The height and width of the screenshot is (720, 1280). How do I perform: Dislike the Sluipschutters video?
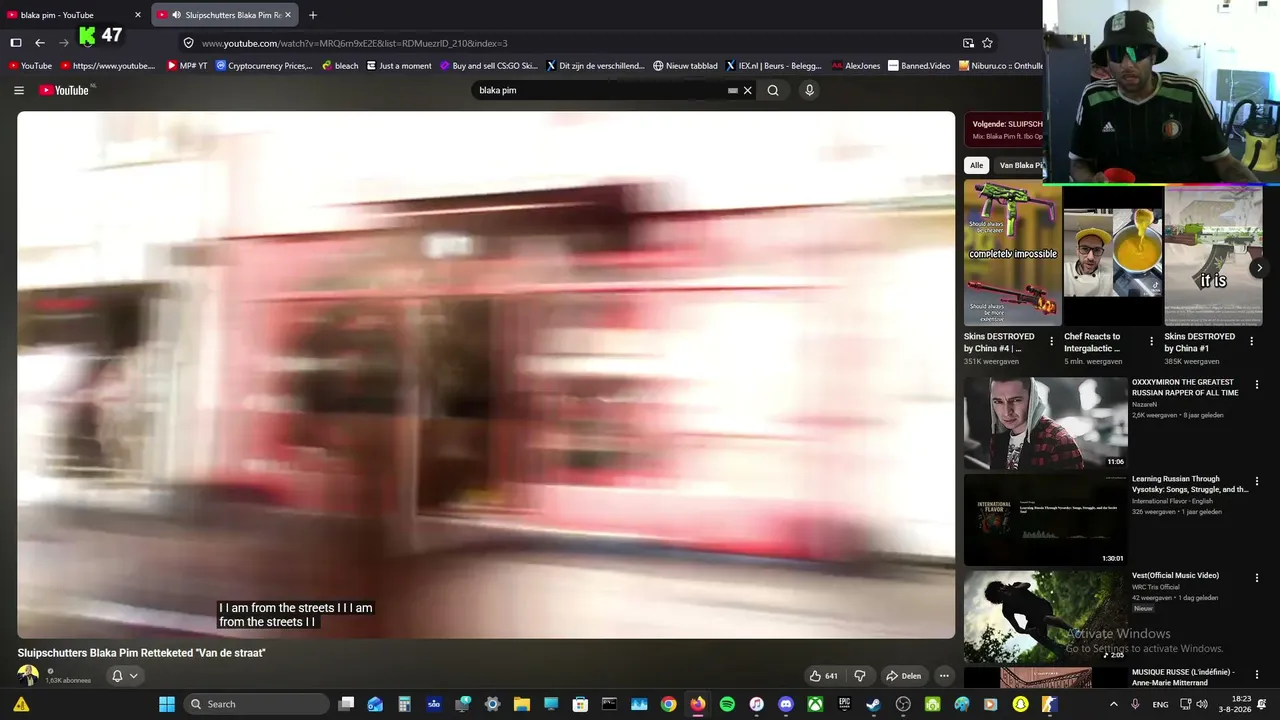pyautogui.click(x=860, y=676)
